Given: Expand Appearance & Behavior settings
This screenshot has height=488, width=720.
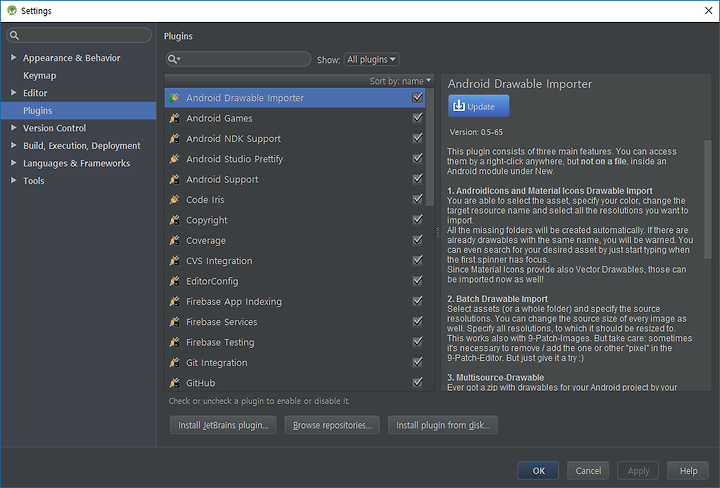Looking at the screenshot, I should coord(13,57).
